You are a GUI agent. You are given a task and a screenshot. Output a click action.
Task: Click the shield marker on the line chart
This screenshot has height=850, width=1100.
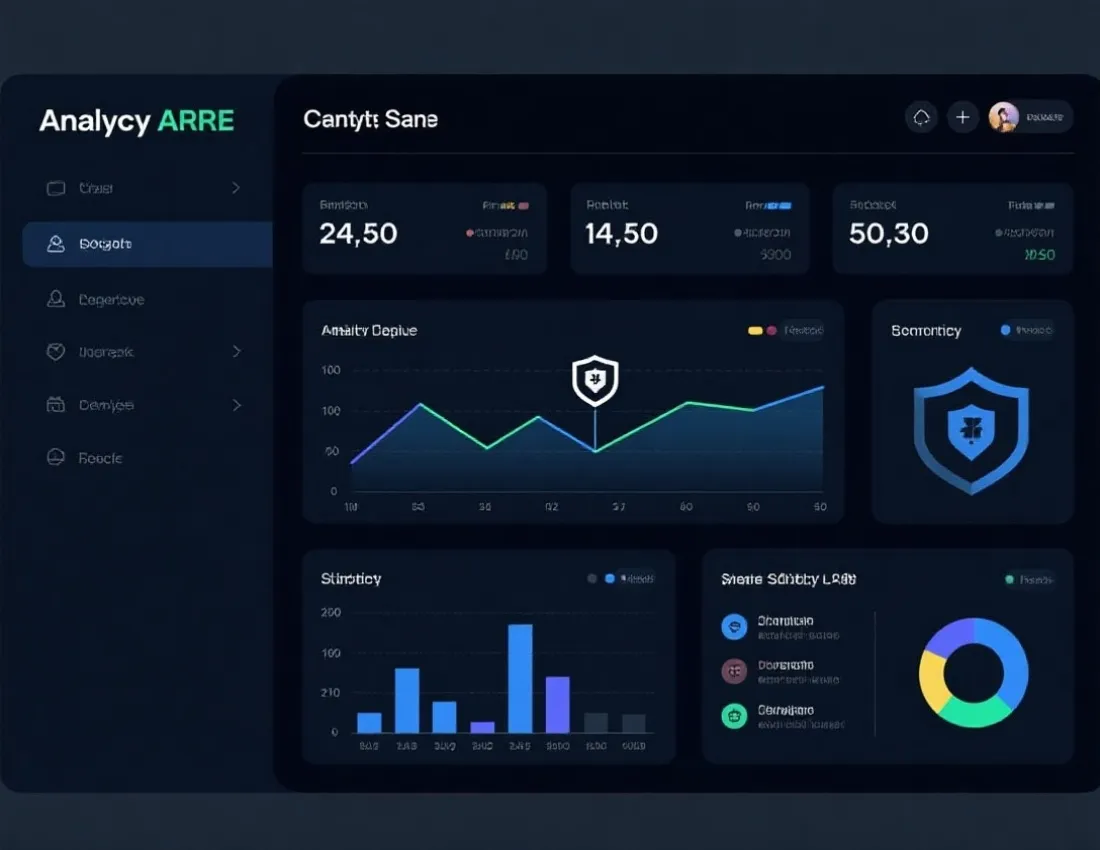(x=595, y=381)
